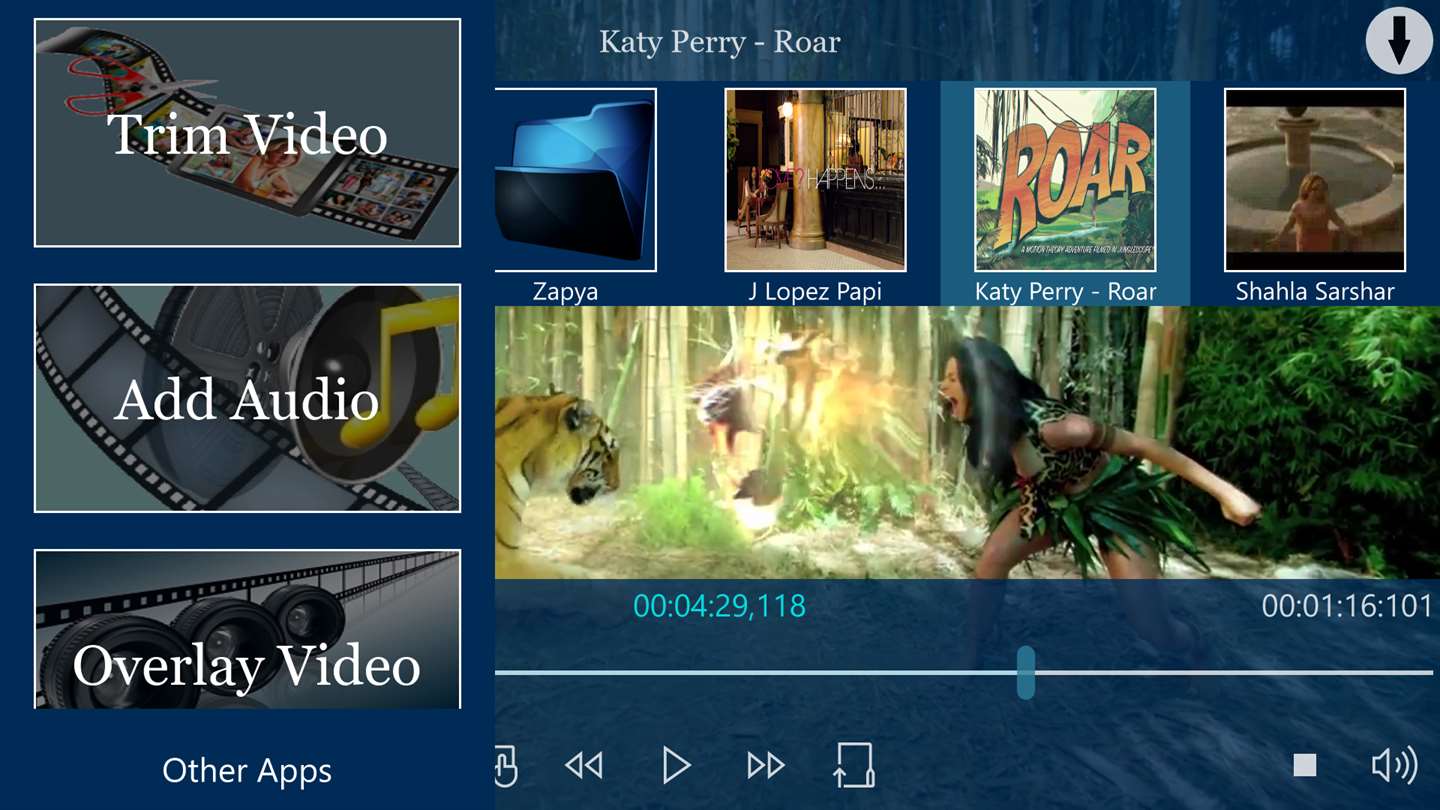The height and width of the screenshot is (810, 1440).
Task: Select the J Lopez Papi video thumbnail
Action: (x=815, y=180)
